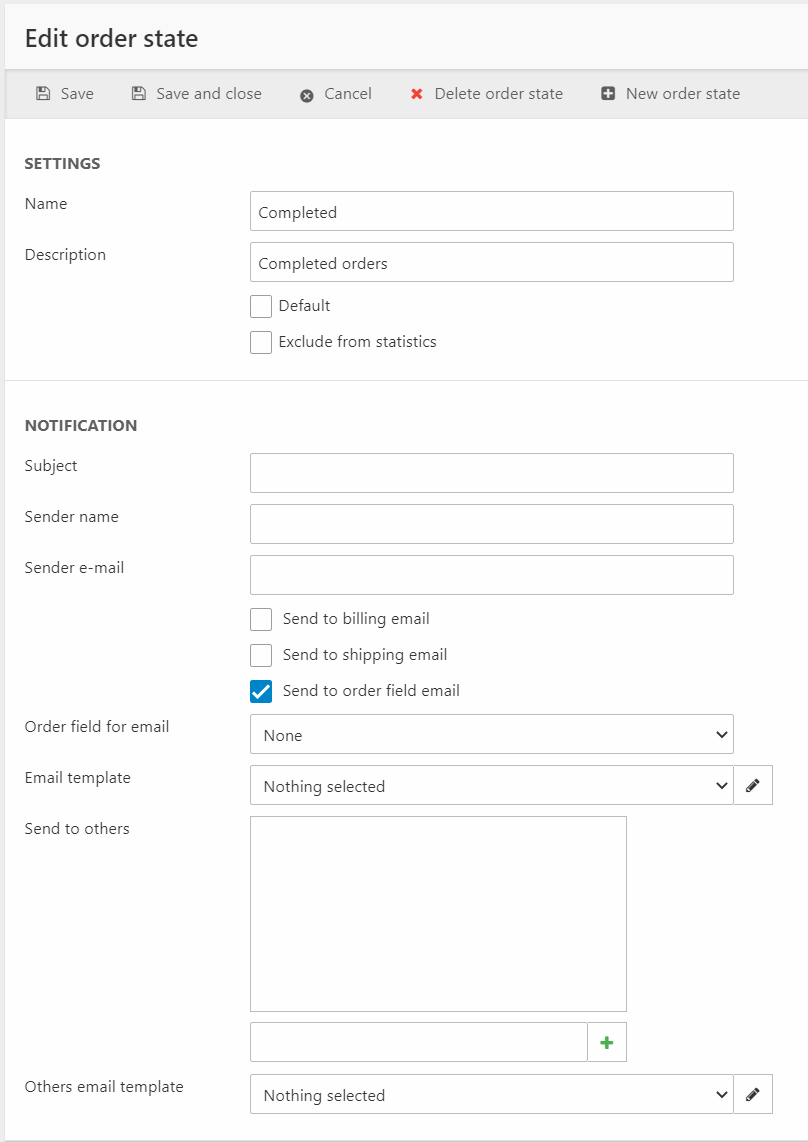Screen dimensions: 808x1142
Task: Edit Email template using pencil icon
Action: 753,786
